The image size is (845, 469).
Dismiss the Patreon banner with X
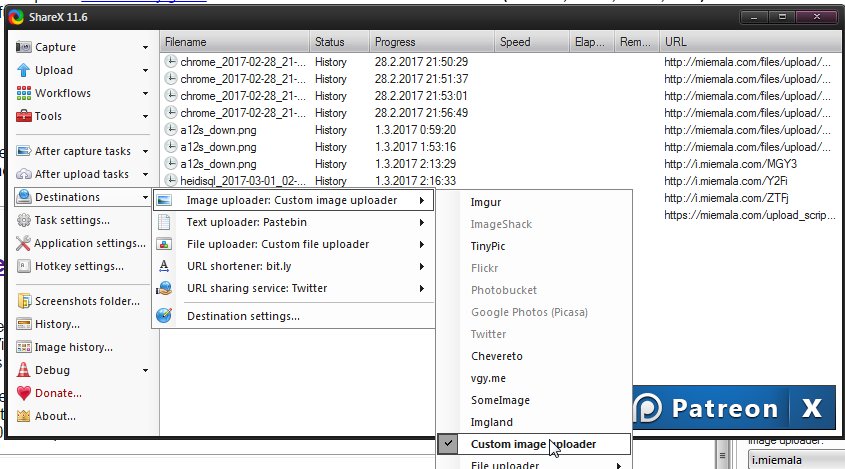coord(812,408)
